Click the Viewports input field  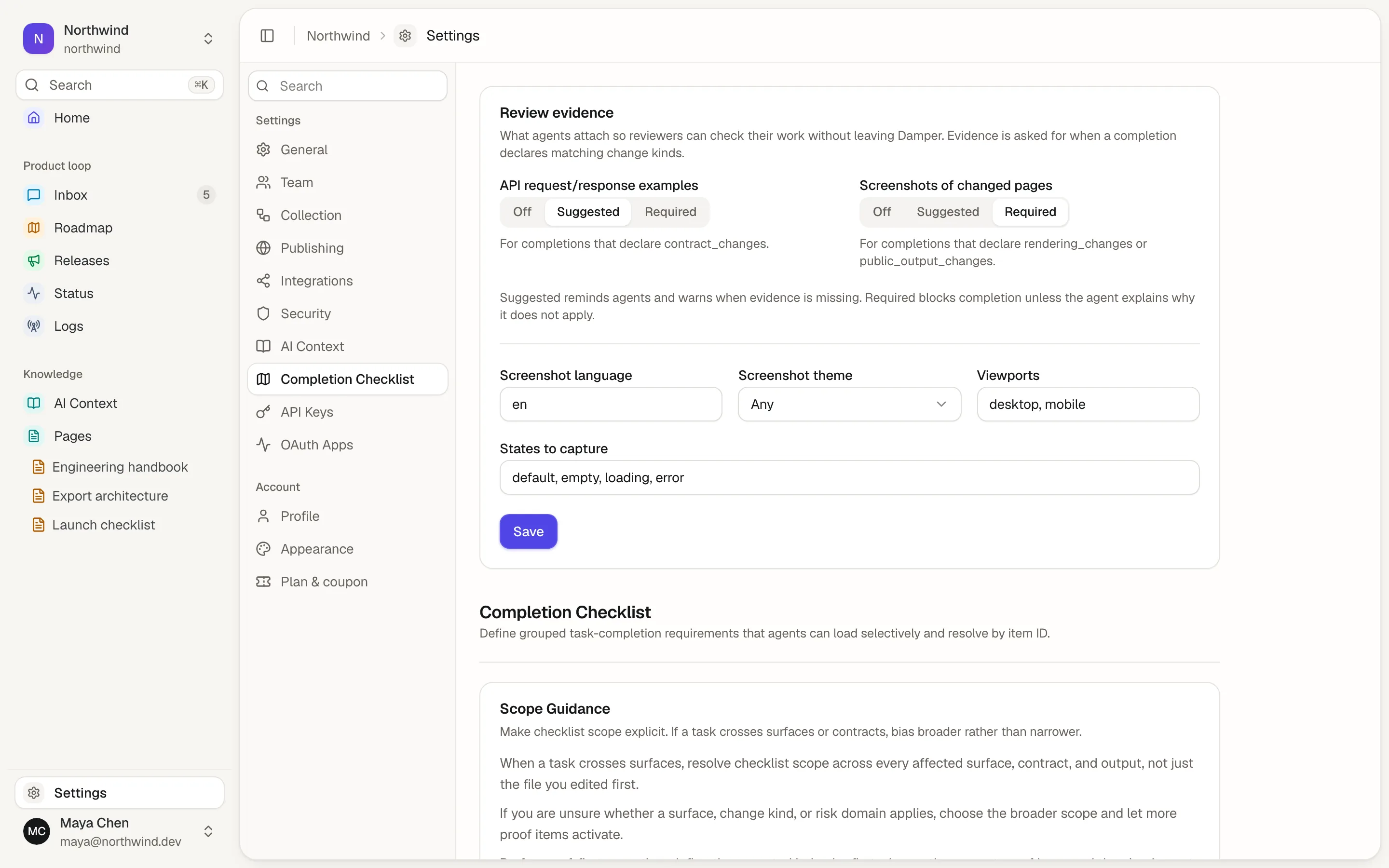tap(1088, 404)
